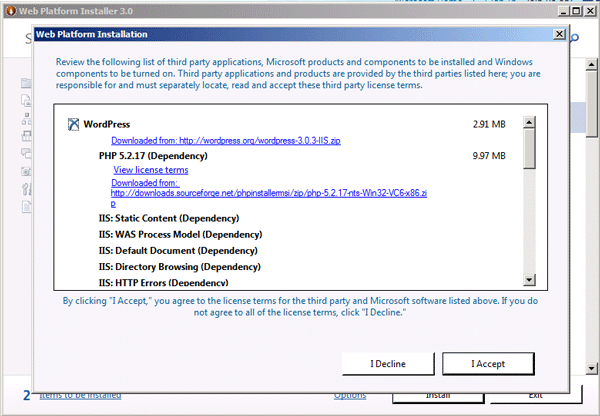Image resolution: width=600 pixels, height=416 pixels.
Task: Open the WordPress download link
Action: coord(226,140)
